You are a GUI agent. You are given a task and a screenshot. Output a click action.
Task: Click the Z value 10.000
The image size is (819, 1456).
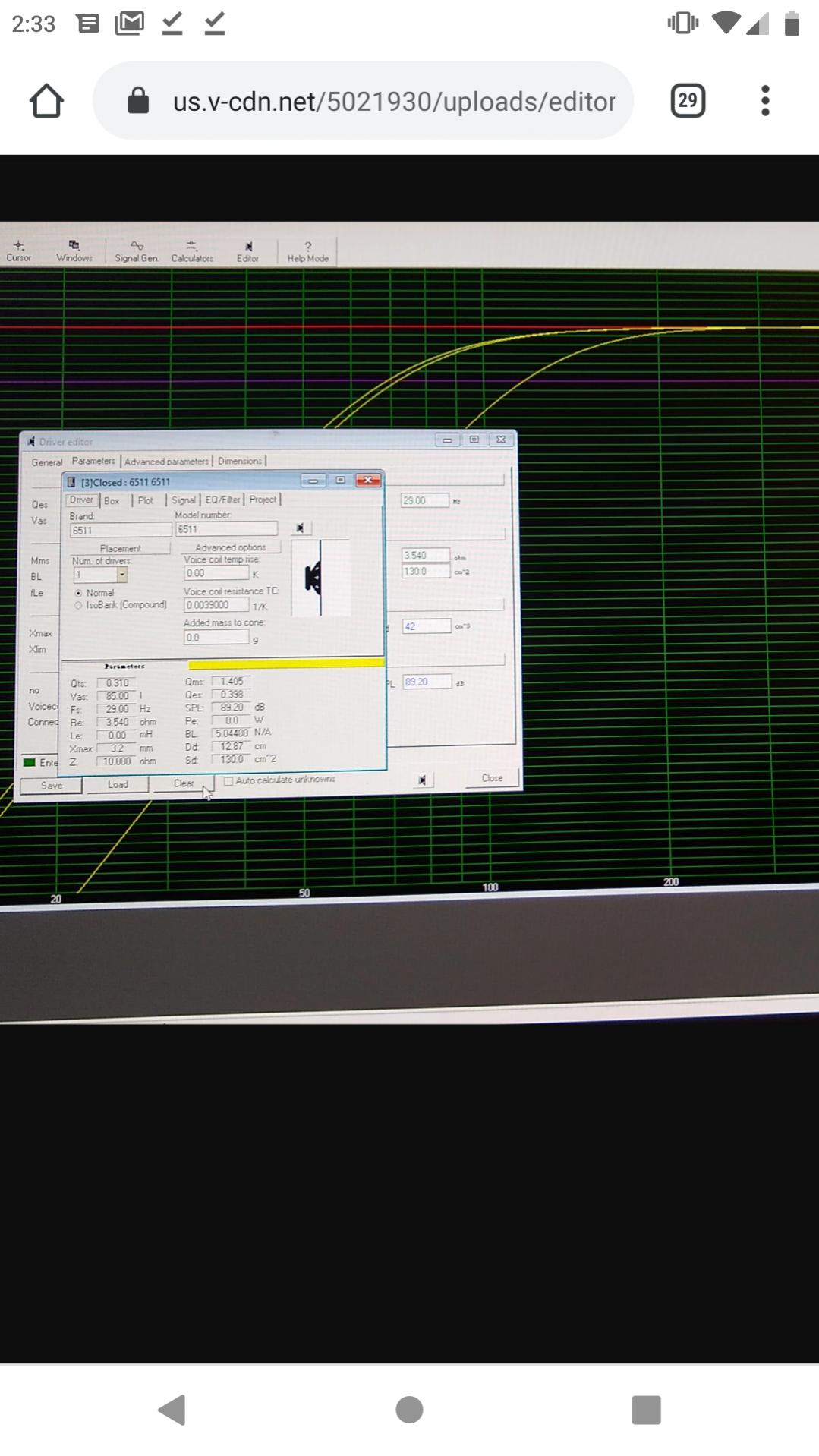click(116, 761)
